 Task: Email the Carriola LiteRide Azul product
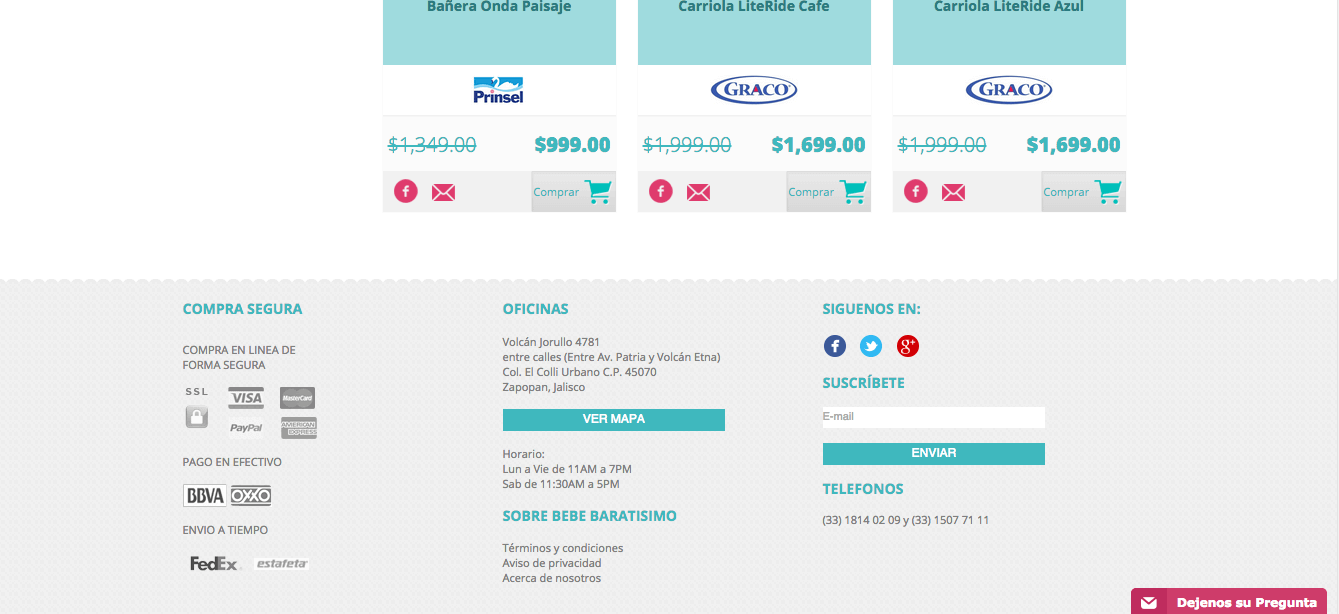pos(953,192)
